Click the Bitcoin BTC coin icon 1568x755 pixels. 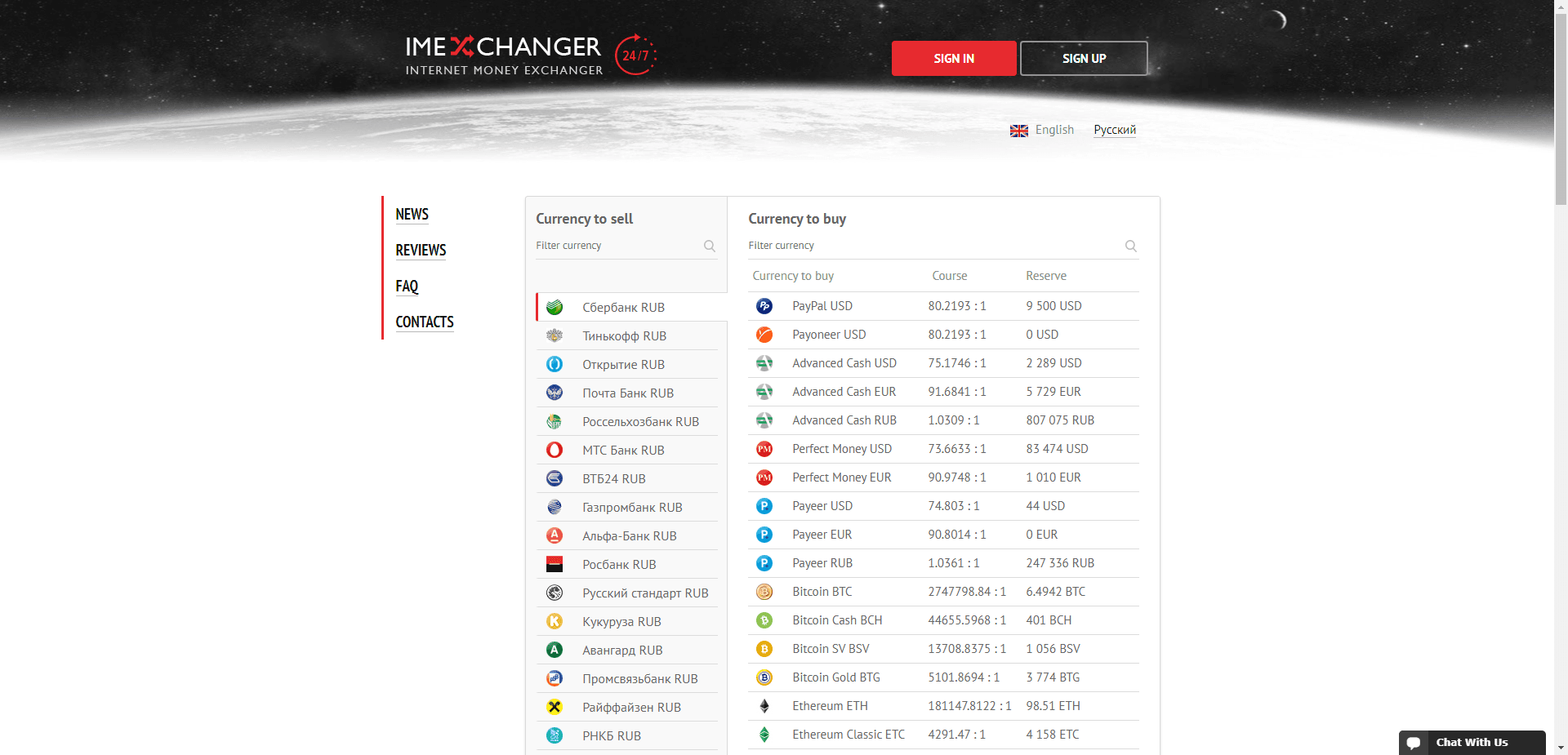point(764,592)
